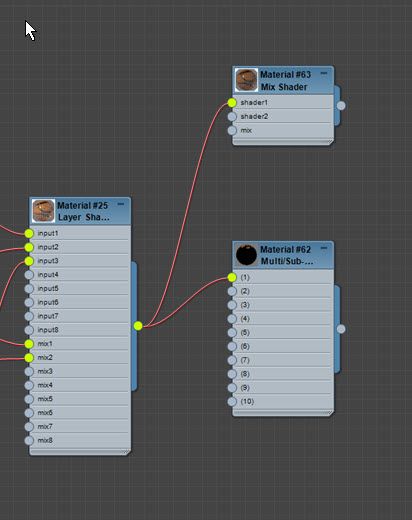
Task: Click the mix6 socket on Layer Shader
Action: pos(29,413)
